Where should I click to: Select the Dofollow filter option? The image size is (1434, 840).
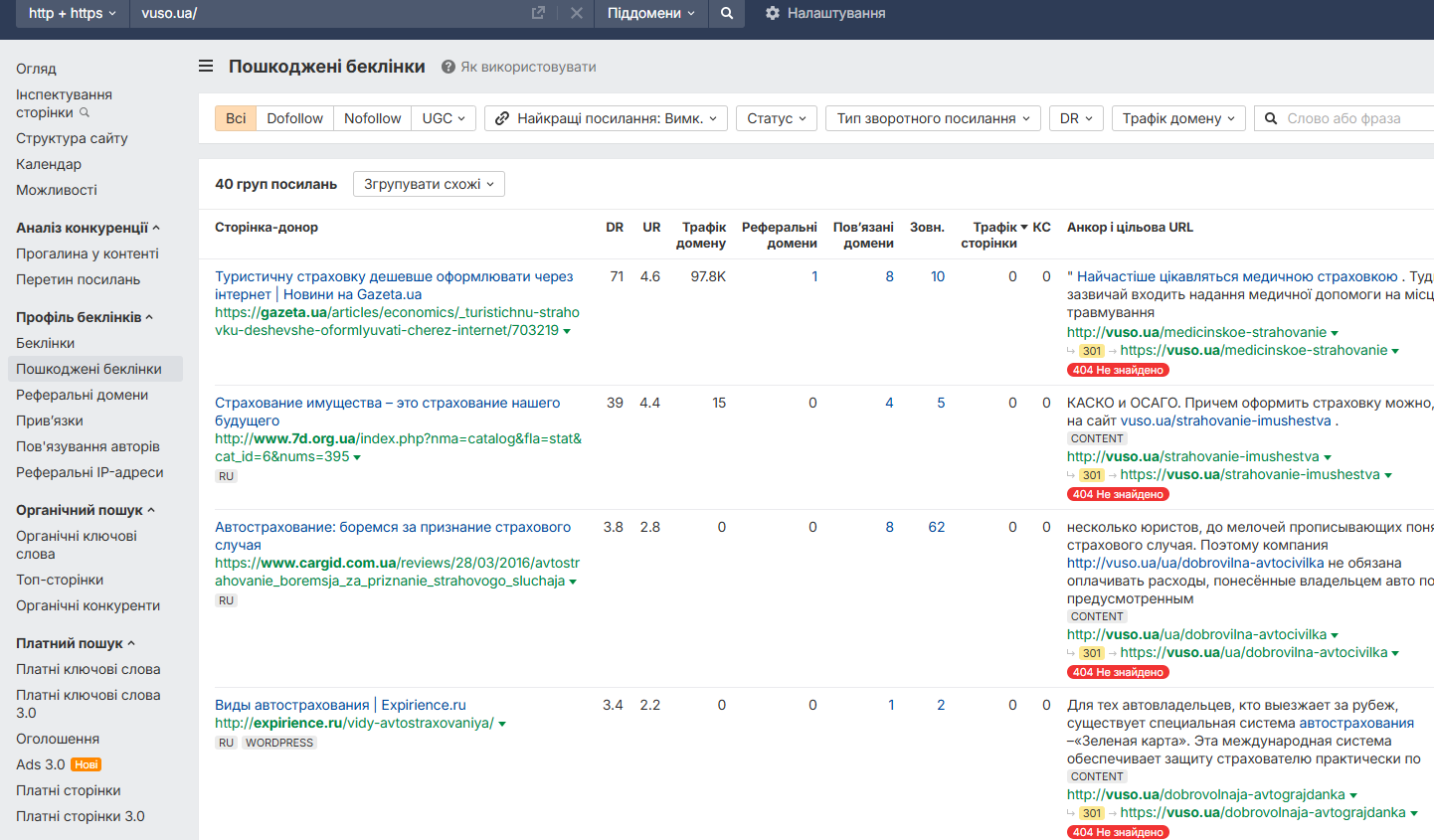tap(294, 118)
